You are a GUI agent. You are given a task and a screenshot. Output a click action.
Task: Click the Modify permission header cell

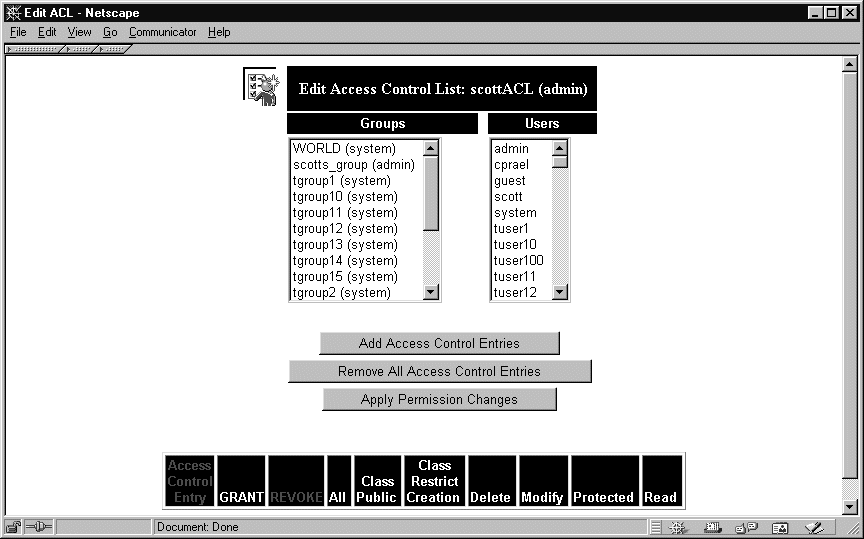(x=543, y=481)
